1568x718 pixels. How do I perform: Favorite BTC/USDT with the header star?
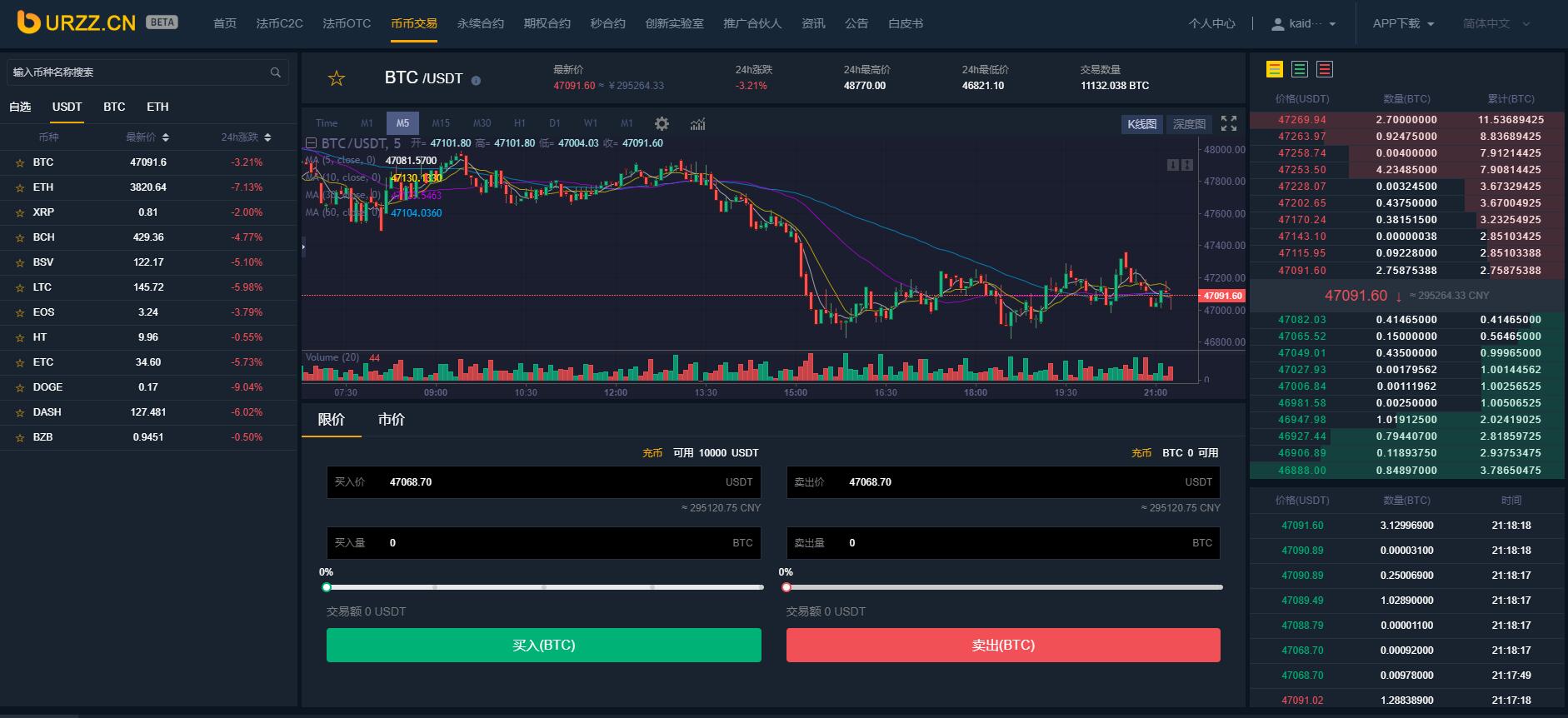[x=337, y=79]
